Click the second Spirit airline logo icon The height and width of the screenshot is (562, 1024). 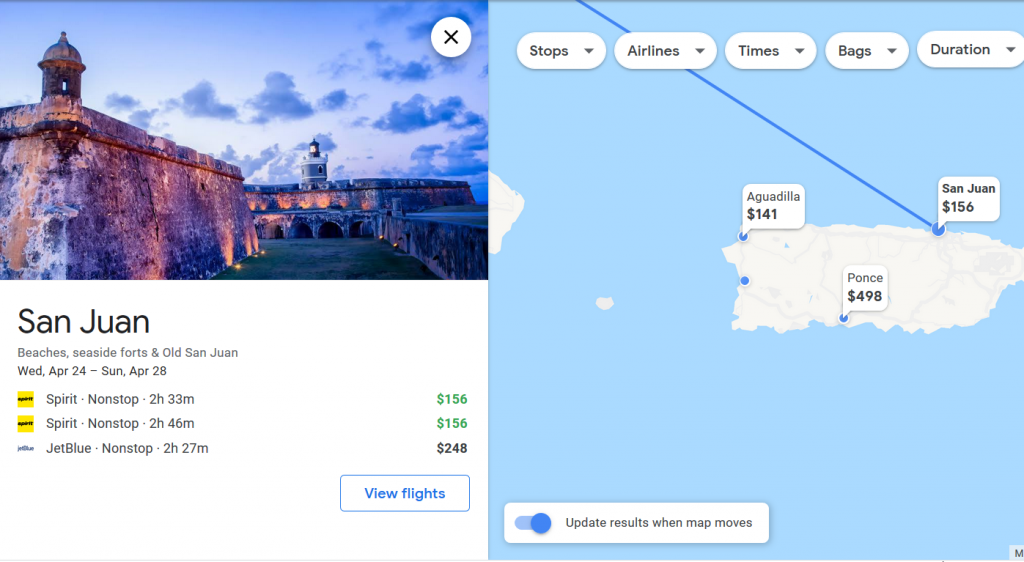pos(25,424)
